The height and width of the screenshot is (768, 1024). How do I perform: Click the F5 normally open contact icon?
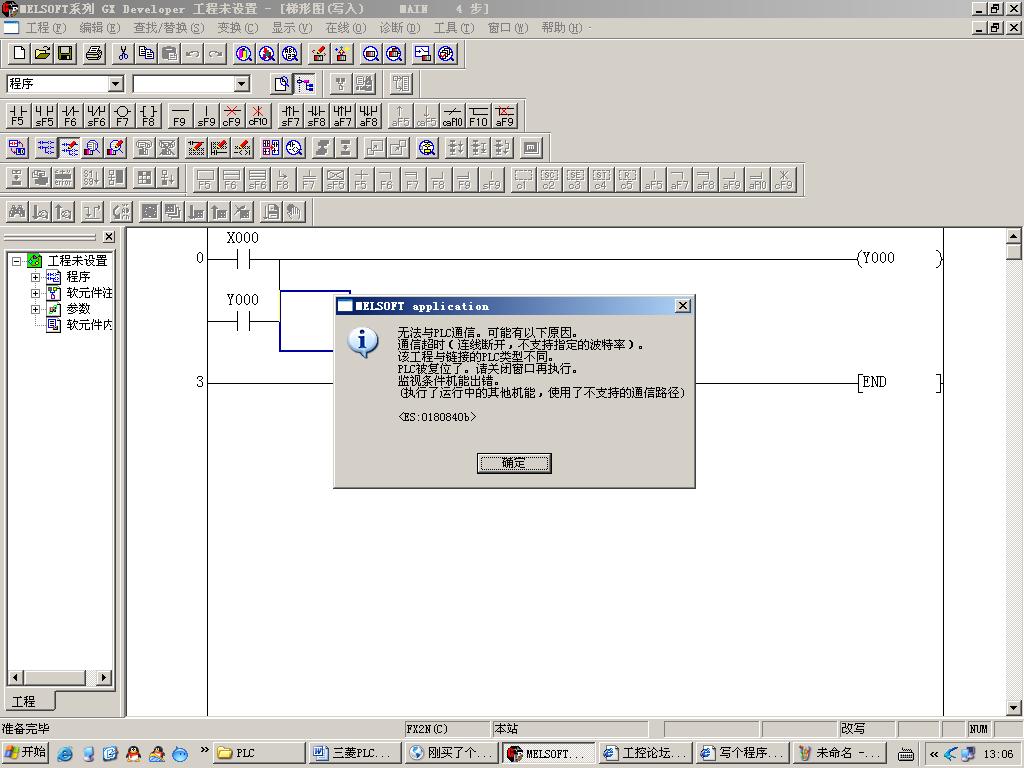click(18, 116)
